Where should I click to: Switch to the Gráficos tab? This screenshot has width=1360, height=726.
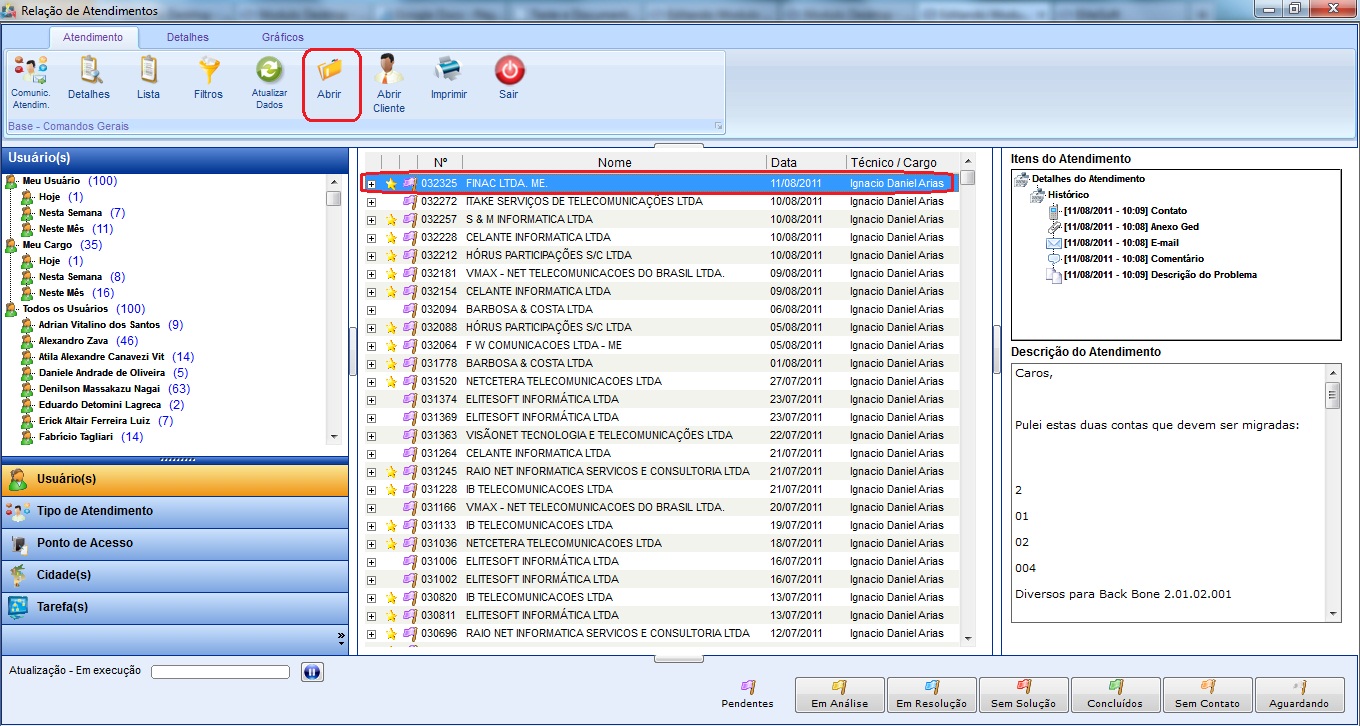[x=282, y=37]
